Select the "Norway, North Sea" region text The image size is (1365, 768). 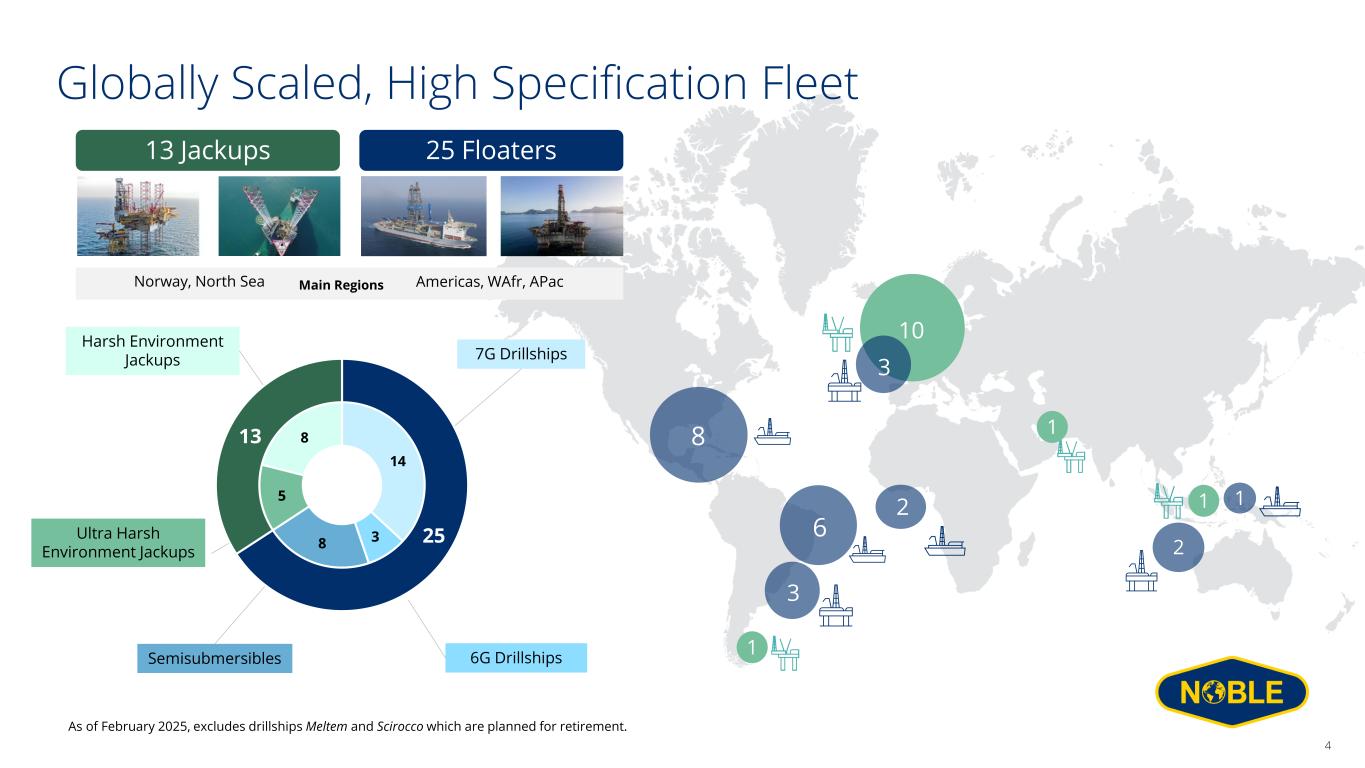click(x=199, y=282)
